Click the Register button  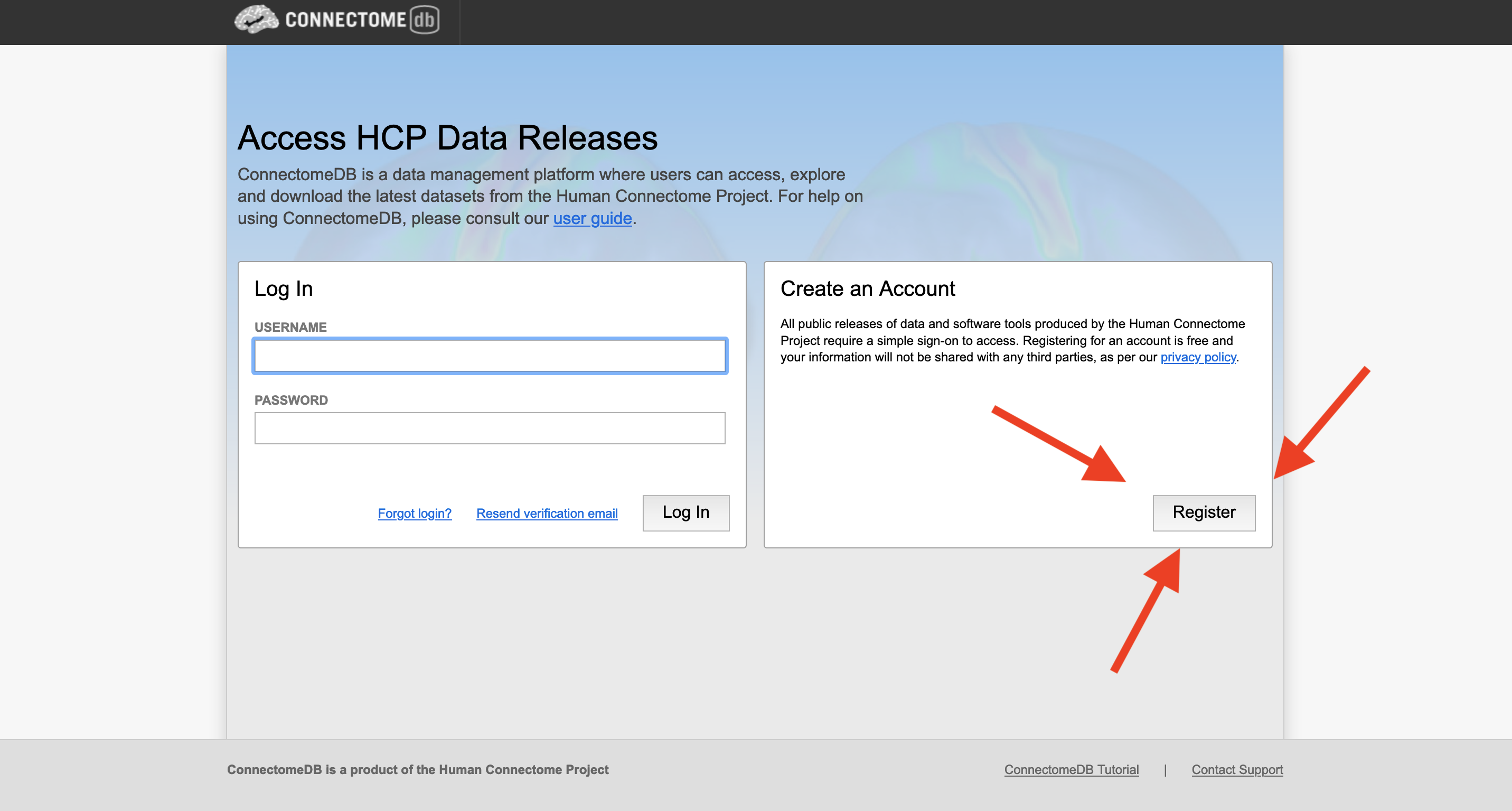point(1204,512)
